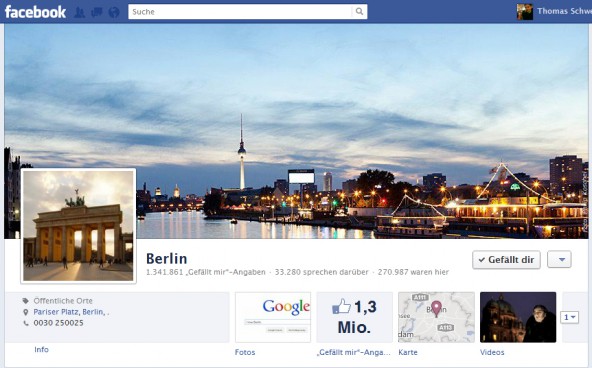Click the 270.987 waren hier text
The image size is (592, 368).
(x=413, y=272)
